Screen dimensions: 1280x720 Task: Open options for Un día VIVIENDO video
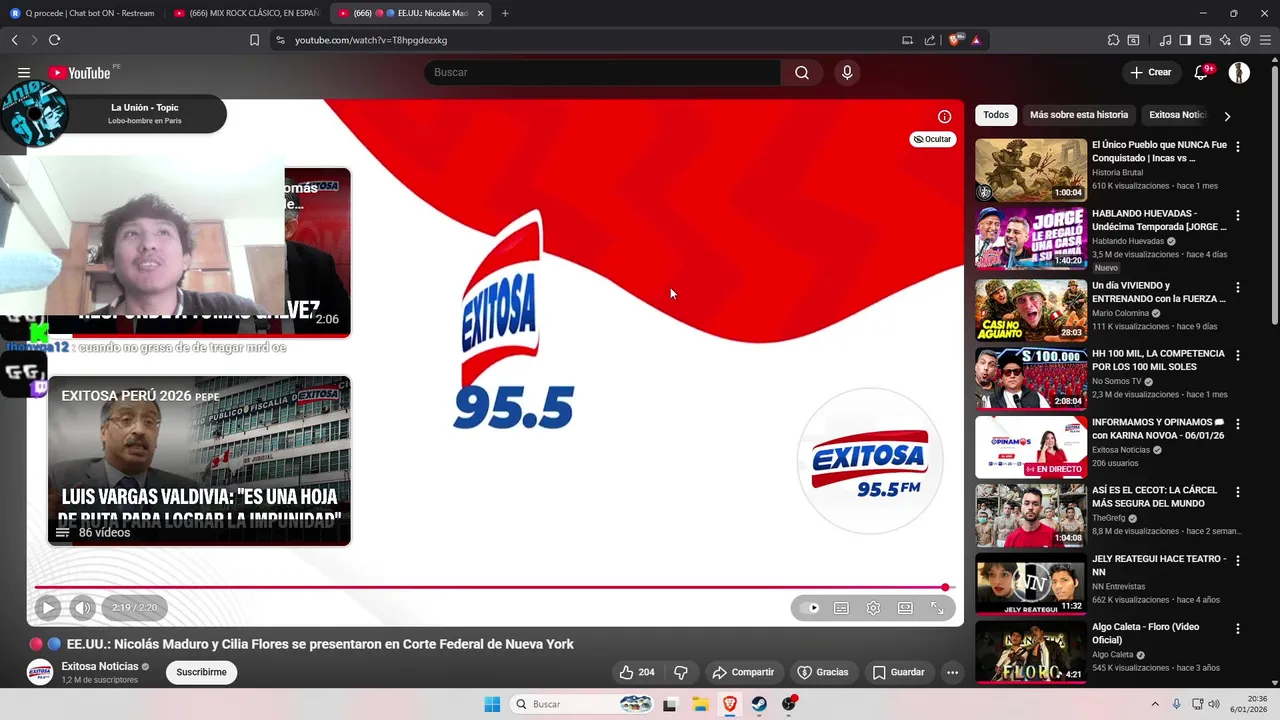pyautogui.click(x=1238, y=287)
